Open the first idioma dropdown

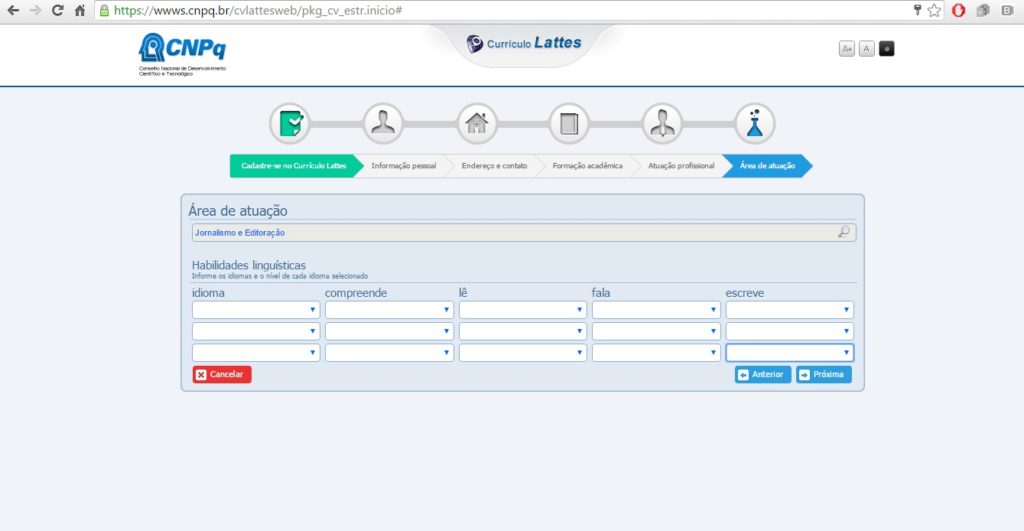coord(256,310)
